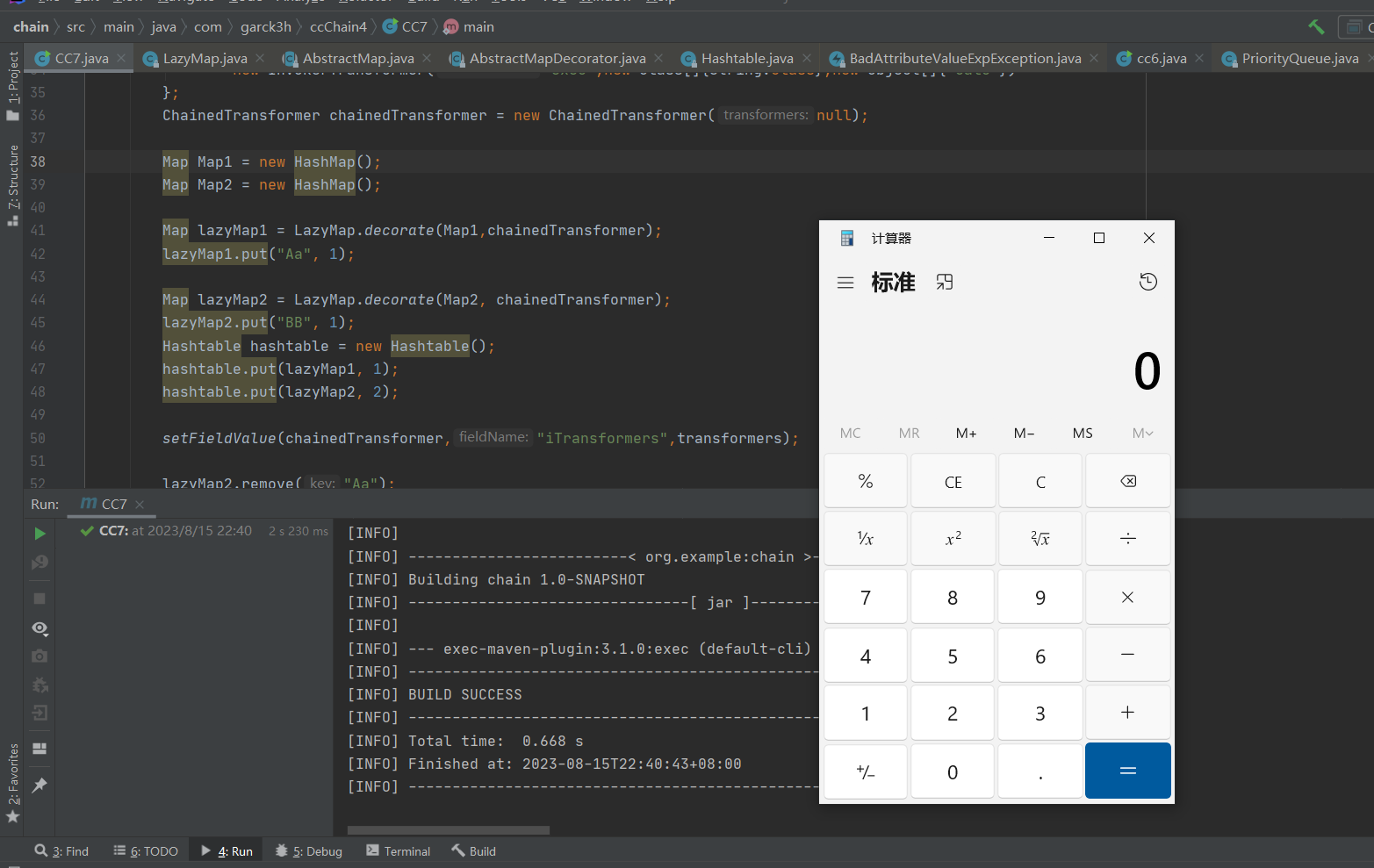Open calculator M dropdown memory list
This screenshot has width=1374, height=868.
pos(1142,433)
